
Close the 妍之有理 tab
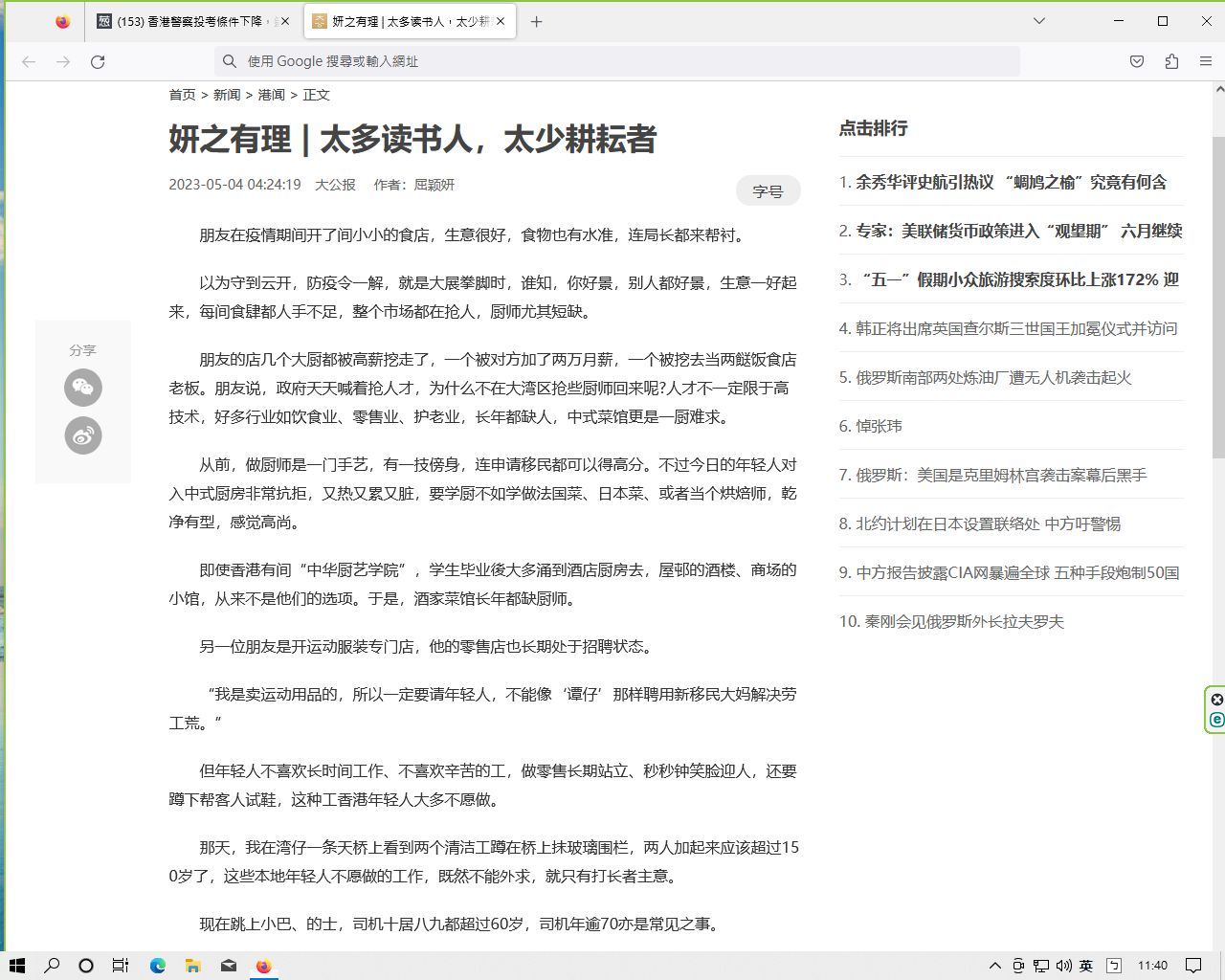[x=501, y=21]
